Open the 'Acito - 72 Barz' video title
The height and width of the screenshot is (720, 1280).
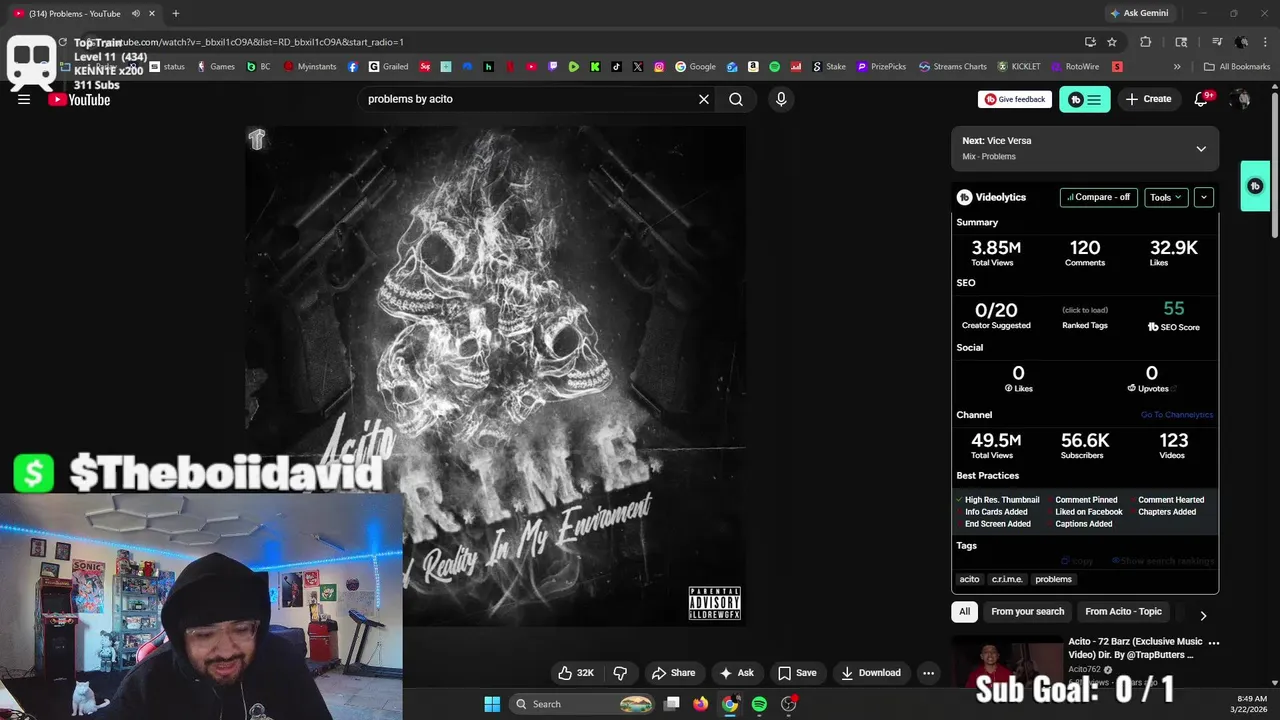pyautogui.click(x=1135, y=648)
